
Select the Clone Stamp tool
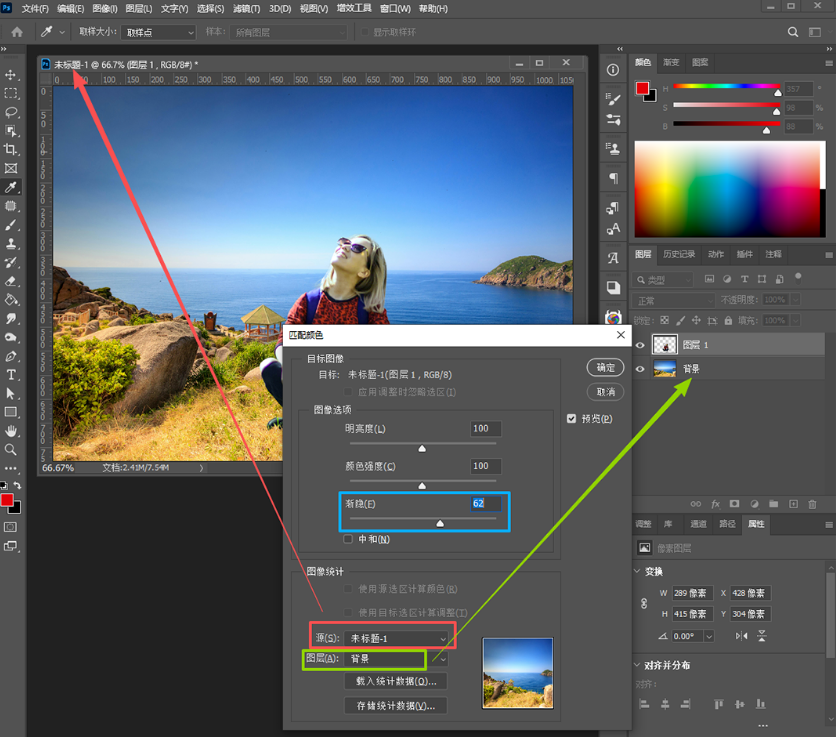click(11, 244)
